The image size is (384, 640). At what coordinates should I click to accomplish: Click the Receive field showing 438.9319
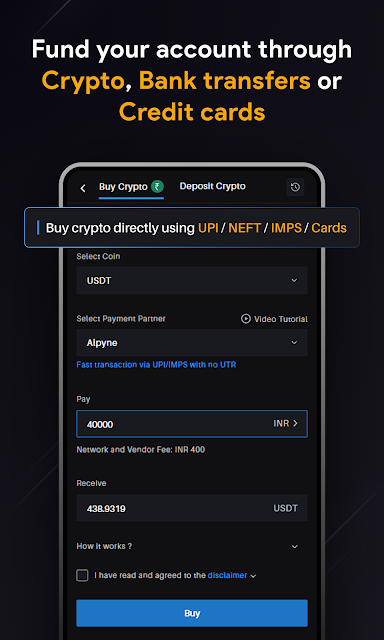(x=192, y=508)
